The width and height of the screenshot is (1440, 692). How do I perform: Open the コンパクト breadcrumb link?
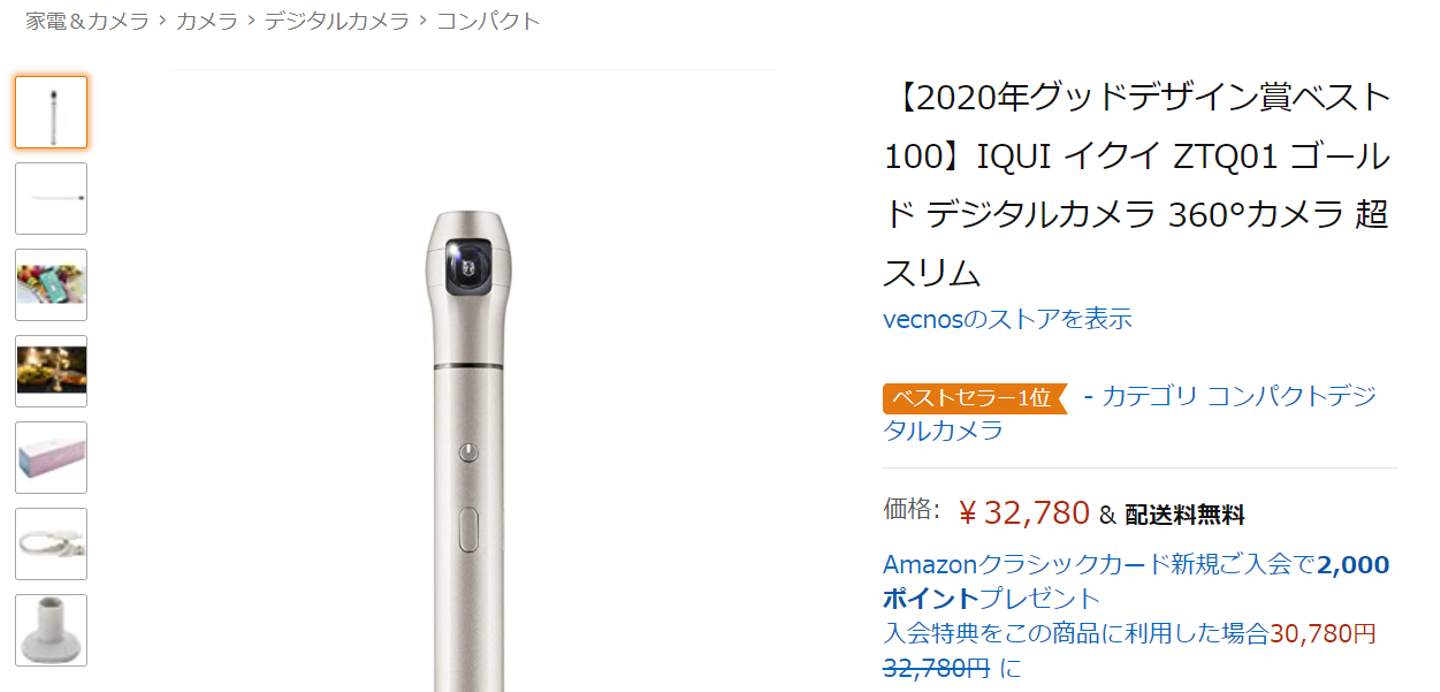(488, 21)
